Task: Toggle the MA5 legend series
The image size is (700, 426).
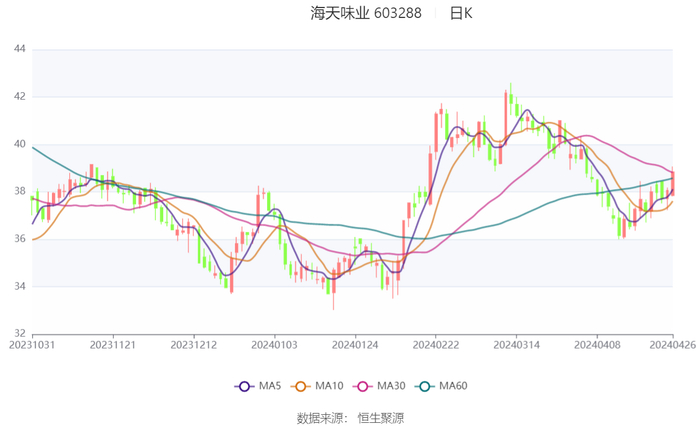Action: click(258, 386)
